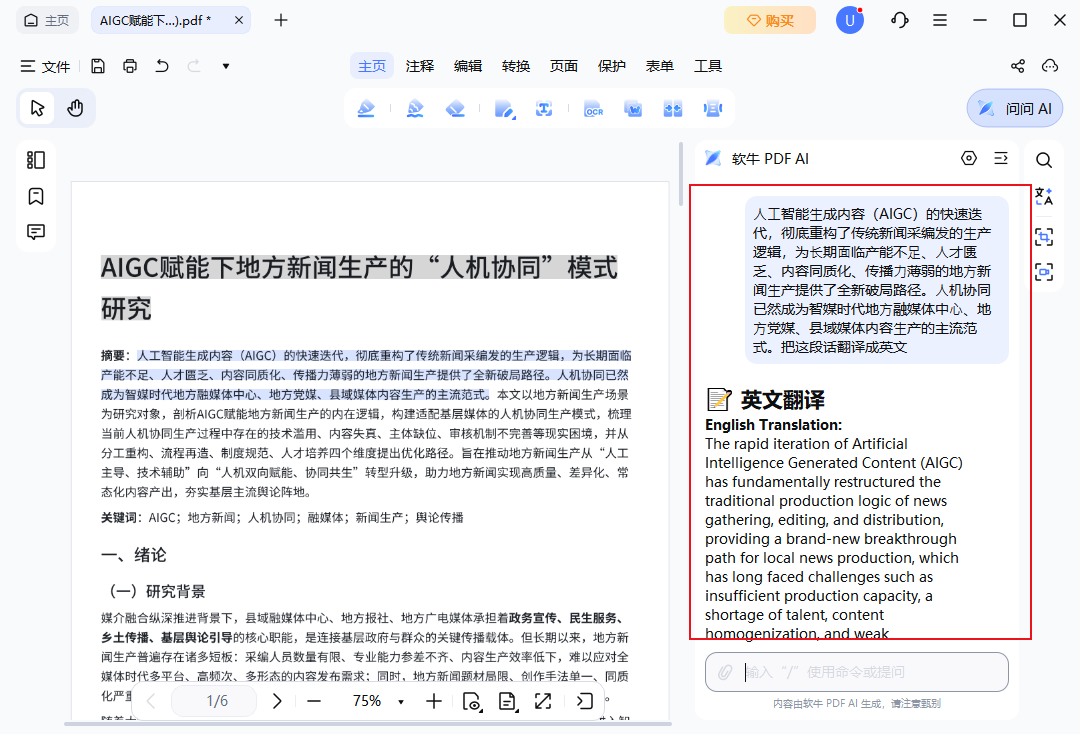This screenshot has width=1080, height=734.
Task: Open the cloud upload option
Action: [1050, 66]
